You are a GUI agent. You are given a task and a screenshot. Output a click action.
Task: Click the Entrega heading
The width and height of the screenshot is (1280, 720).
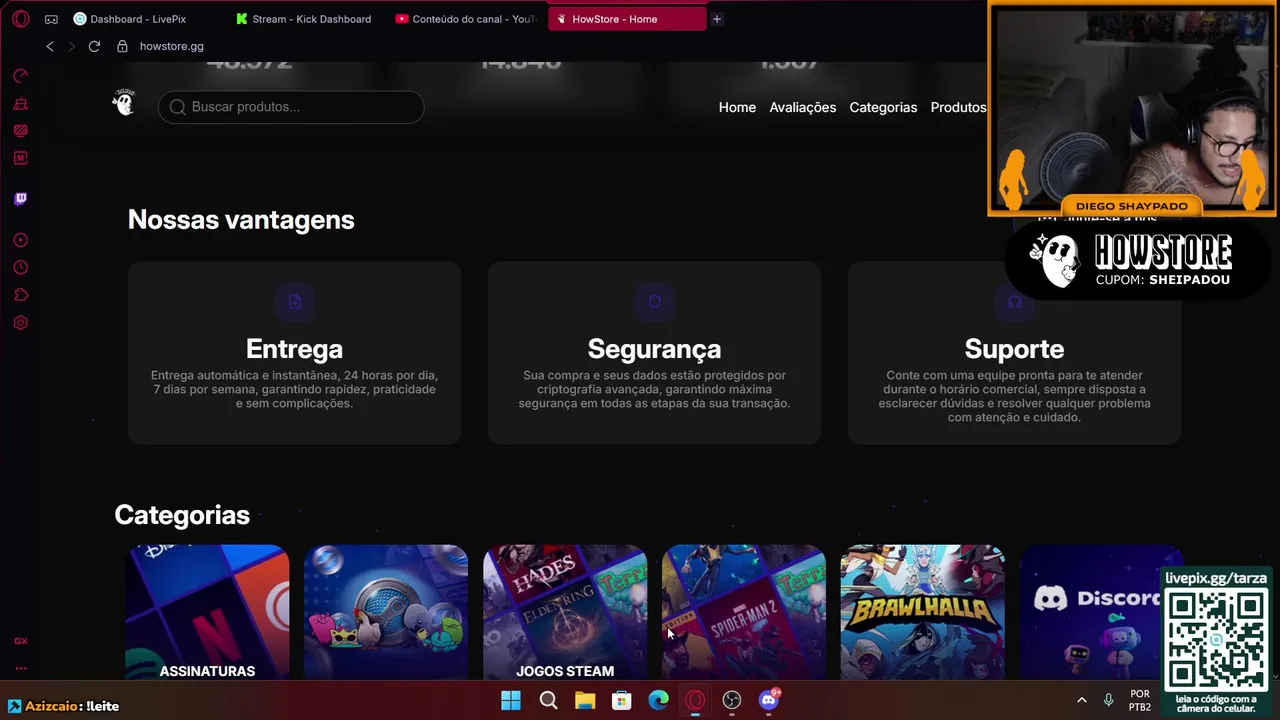click(x=294, y=348)
